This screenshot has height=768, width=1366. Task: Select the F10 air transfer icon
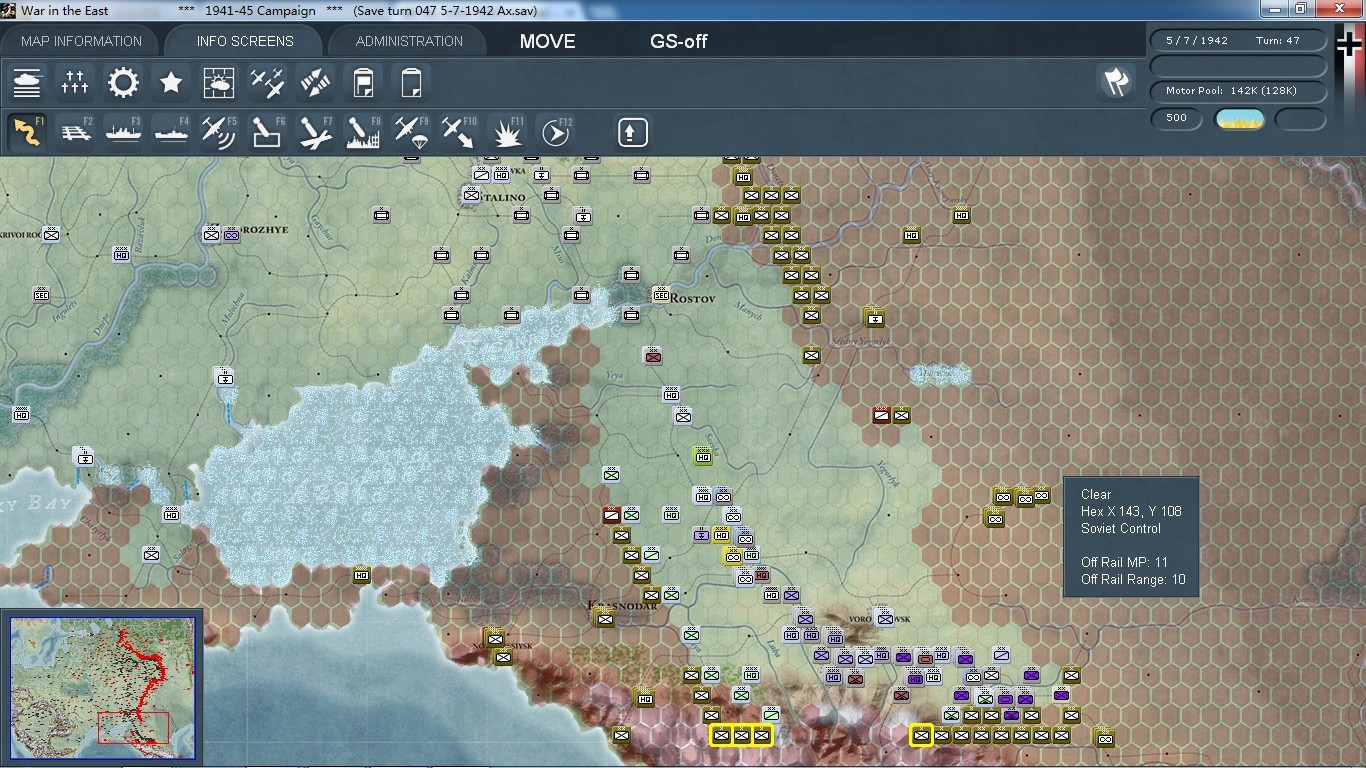(x=459, y=132)
